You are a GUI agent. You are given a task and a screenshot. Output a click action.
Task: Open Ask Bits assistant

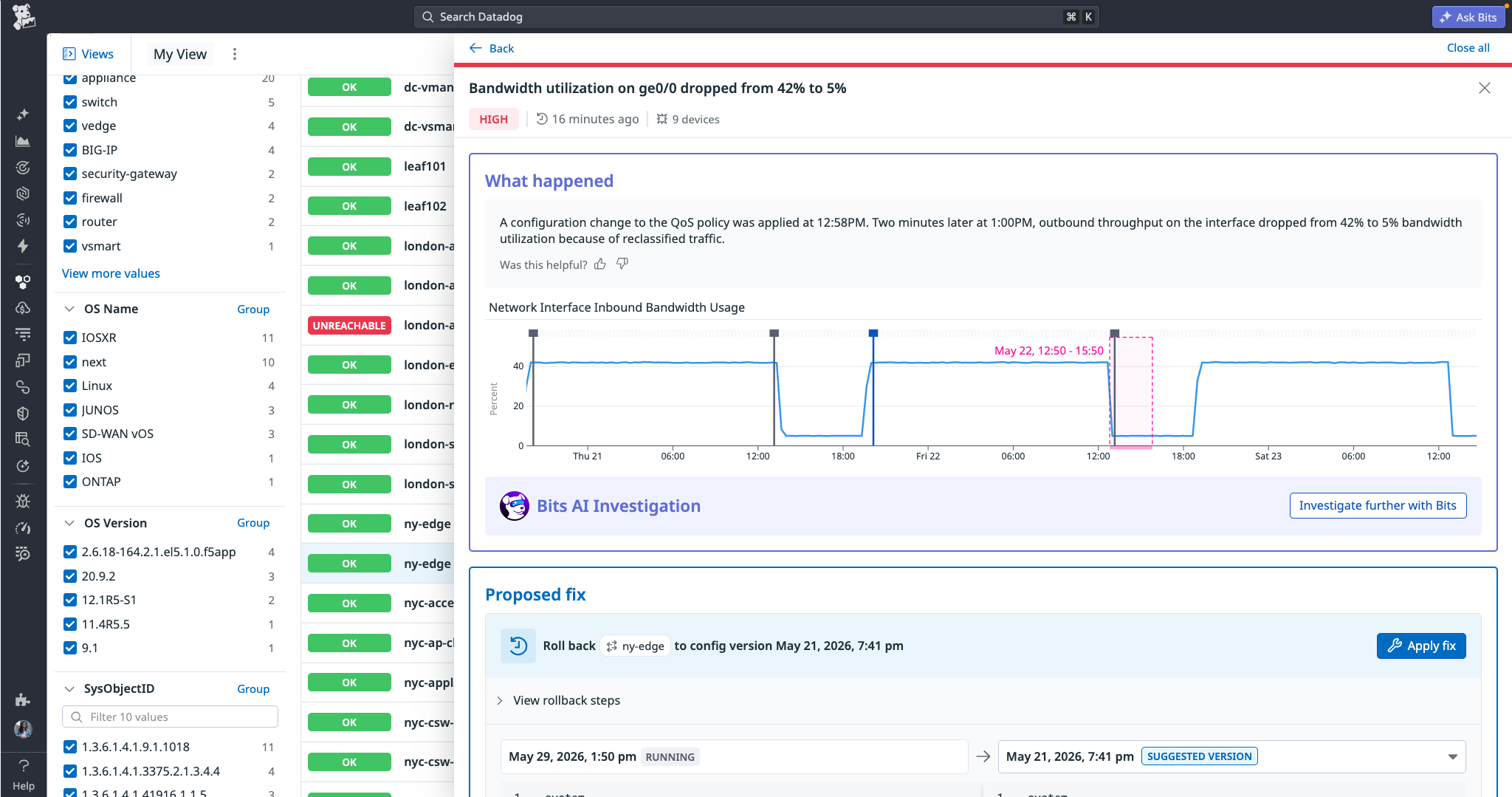click(x=1468, y=17)
